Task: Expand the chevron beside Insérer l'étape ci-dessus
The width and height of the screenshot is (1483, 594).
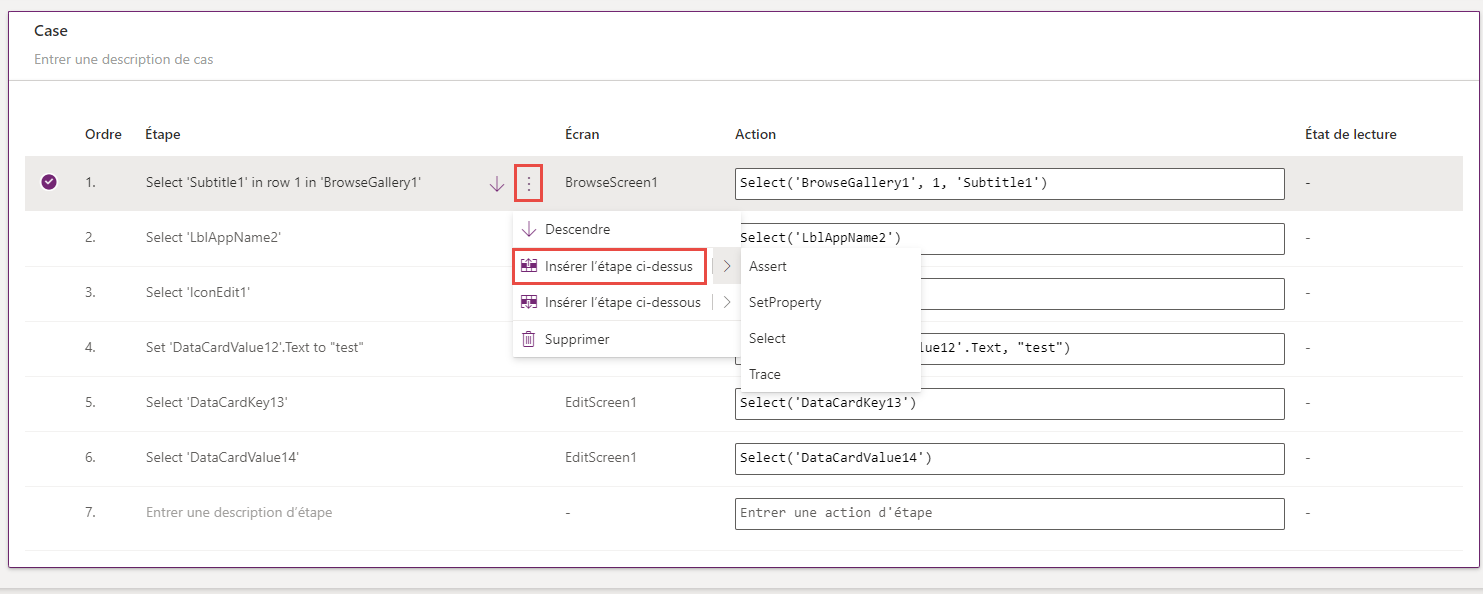Action: tap(727, 267)
